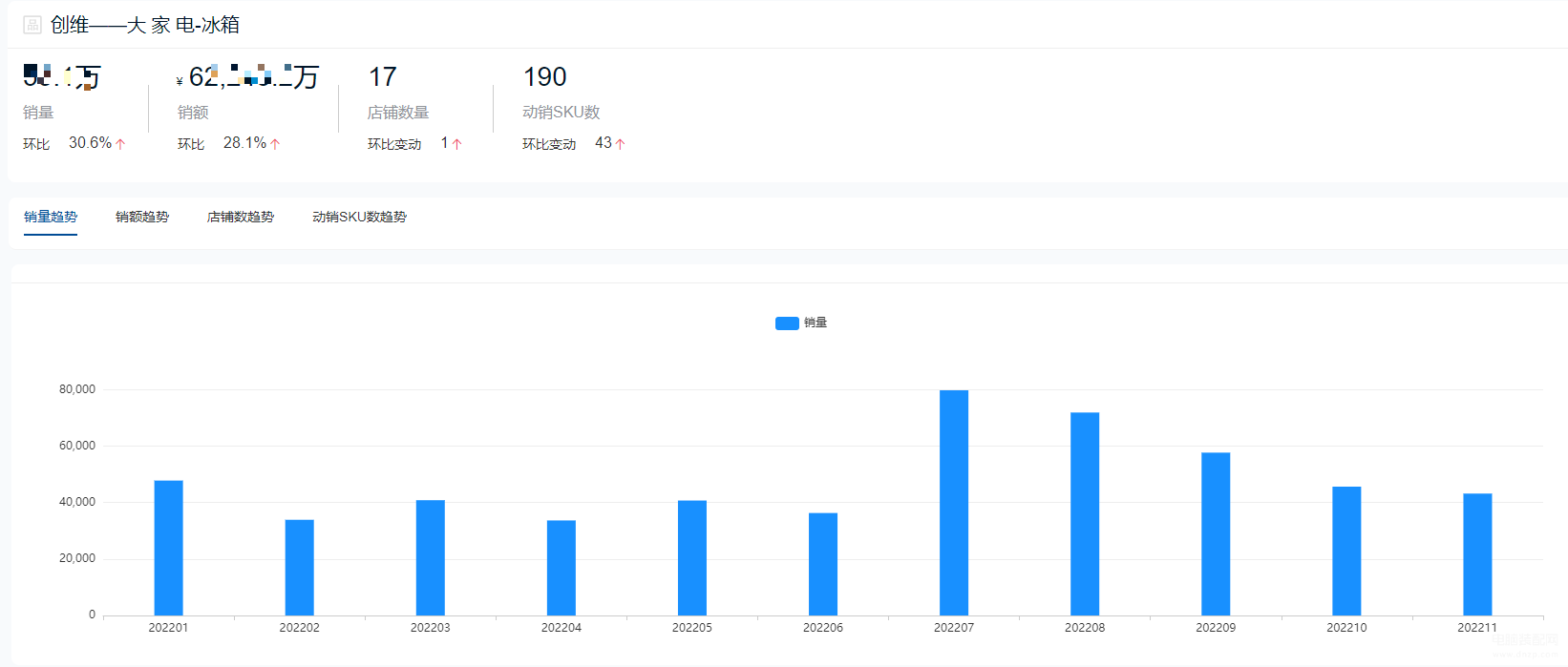Click the 销量 up arrow next to 30.6%
Screen dimensions: 1568x667
click(x=120, y=144)
